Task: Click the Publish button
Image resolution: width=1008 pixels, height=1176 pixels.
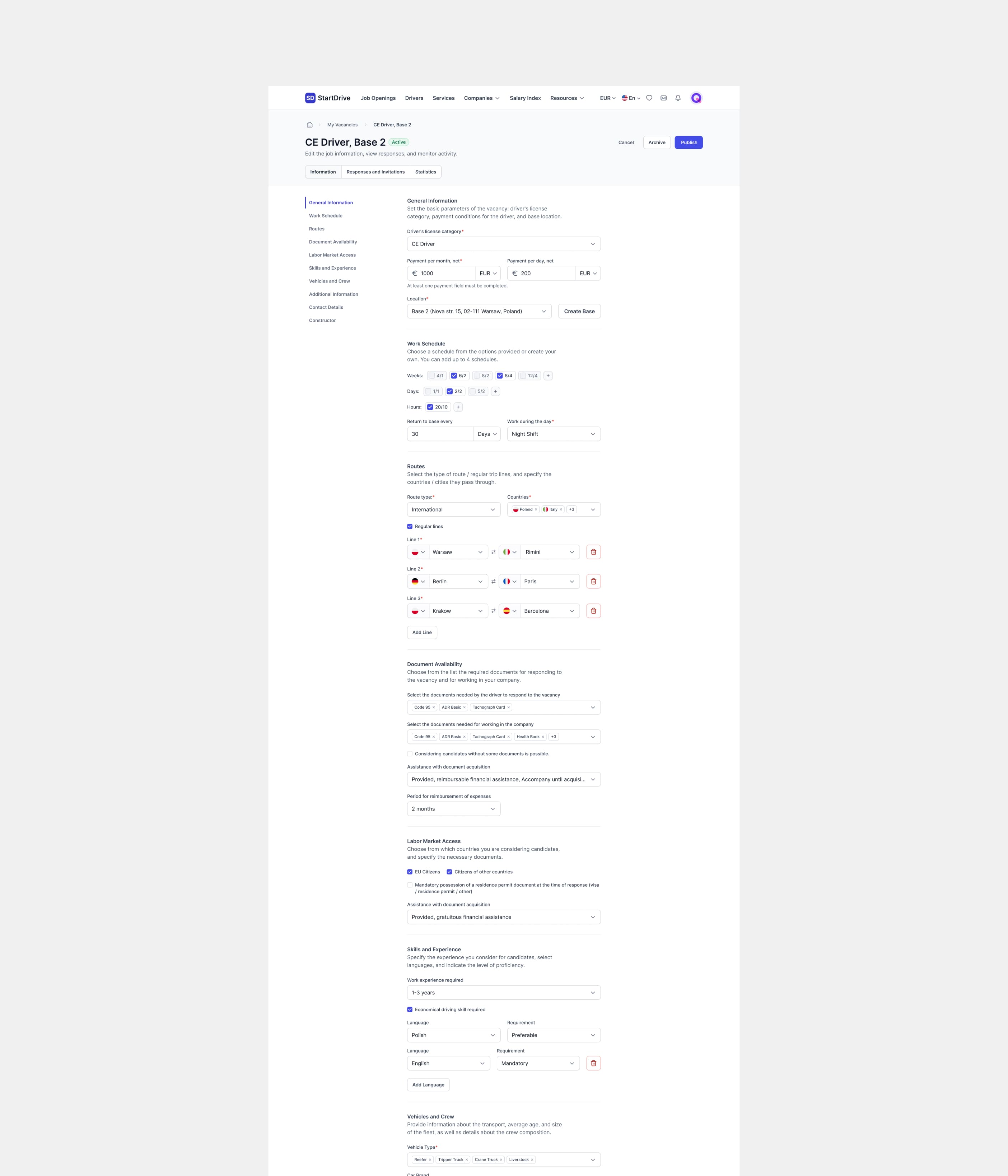Action: 689,143
